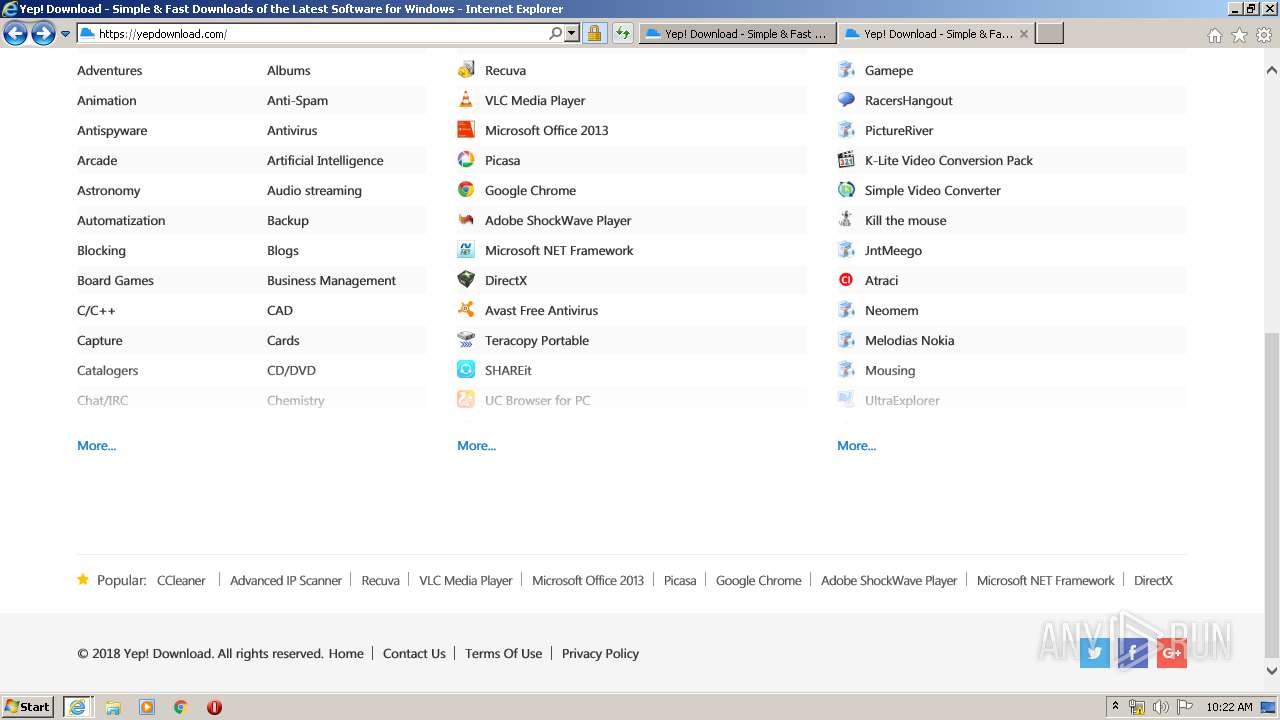The height and width of the screenshot is (720, 1280).
Task: Switch to the first Yep! Download tab
Action: pos(737,33)
